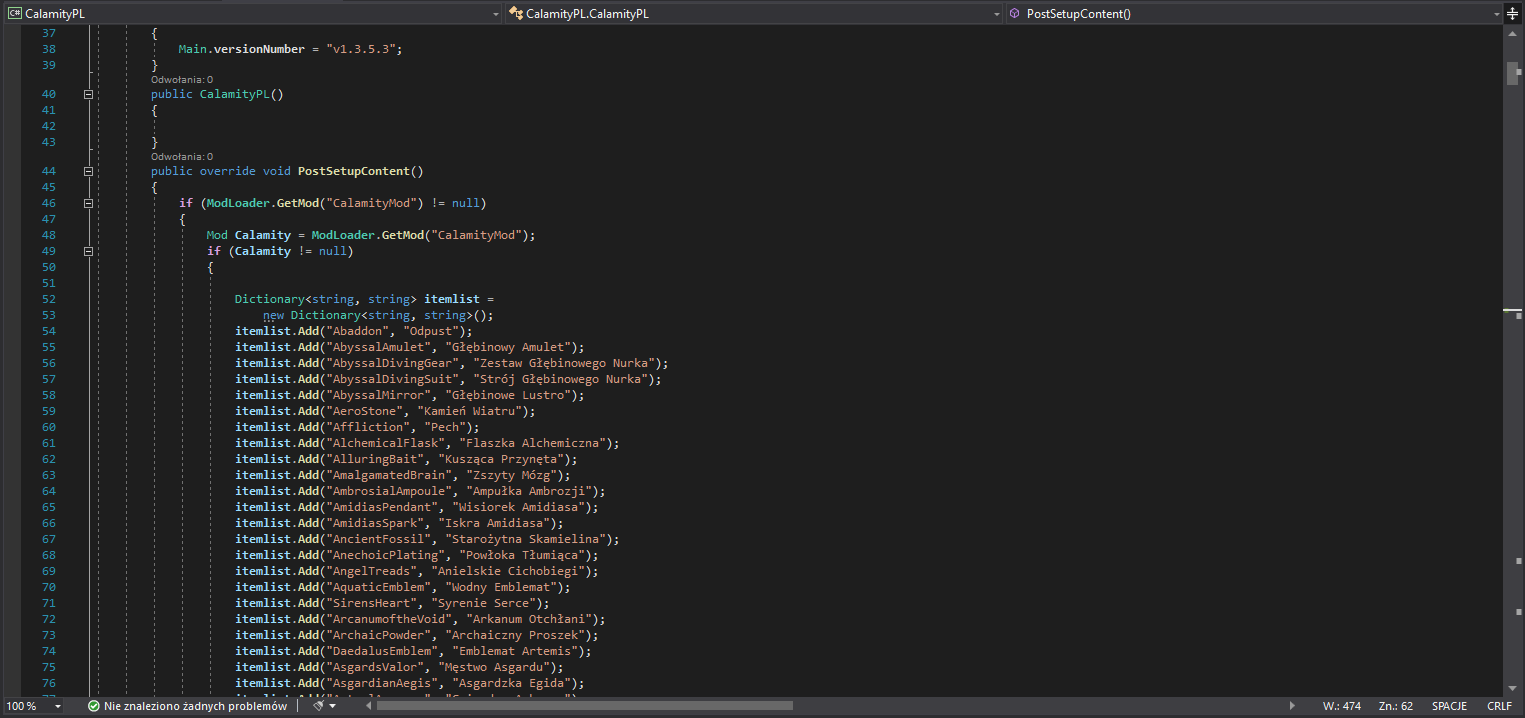Open the CalamityPL.CalamityPL type dropdown

click(996, 13)
